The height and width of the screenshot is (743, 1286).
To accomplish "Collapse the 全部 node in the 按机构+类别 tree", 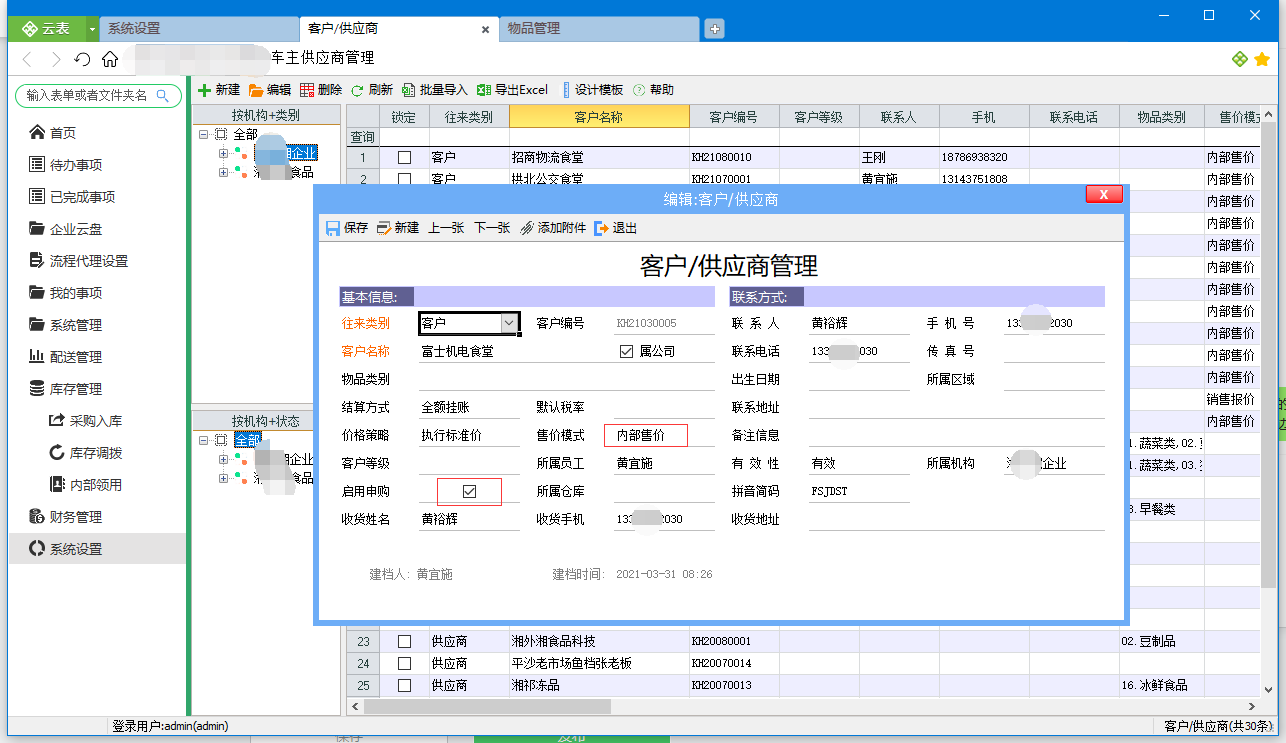I will click(203, 134).
